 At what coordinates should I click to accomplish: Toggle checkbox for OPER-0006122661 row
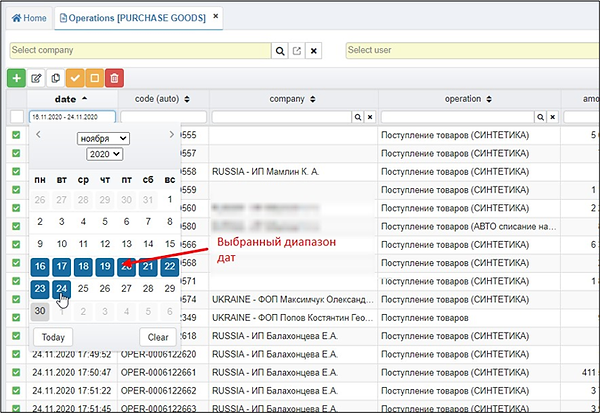pos(16,372)
